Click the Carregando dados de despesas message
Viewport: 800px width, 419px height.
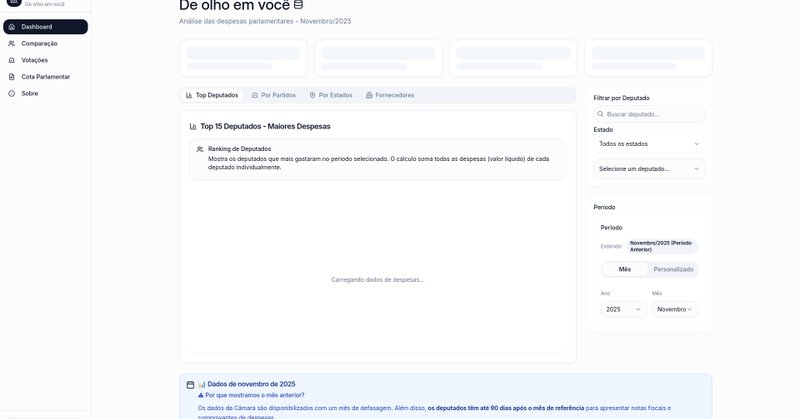pos(378,280)
